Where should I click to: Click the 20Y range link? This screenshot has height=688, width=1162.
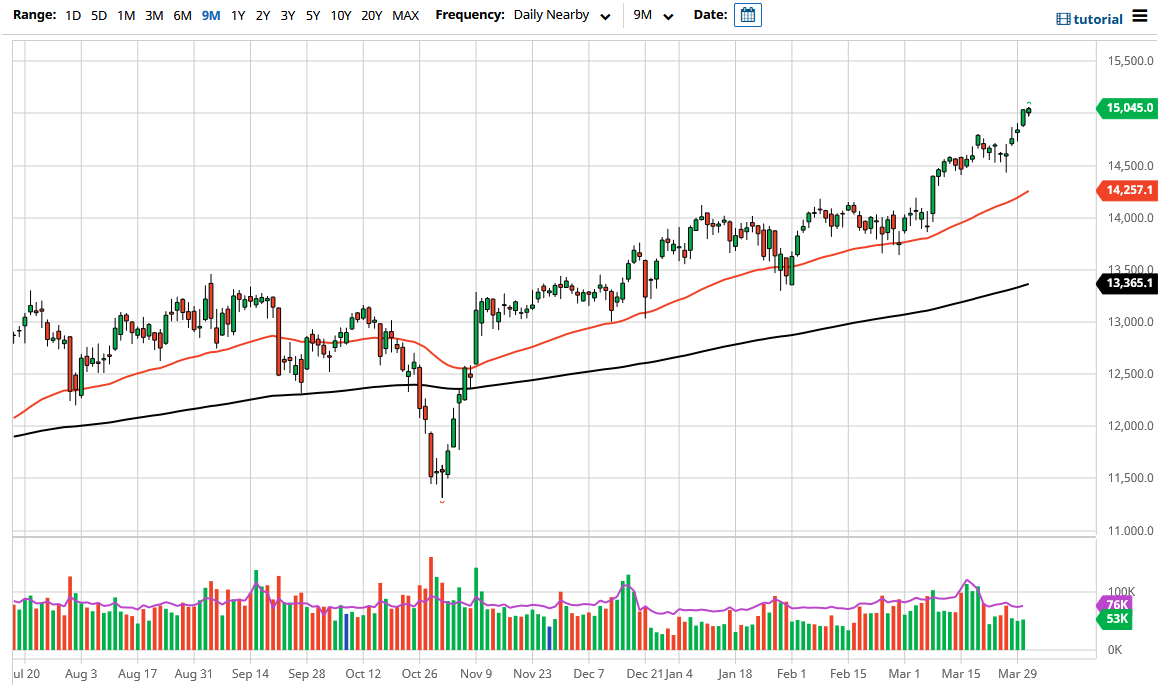pos(371,15)
